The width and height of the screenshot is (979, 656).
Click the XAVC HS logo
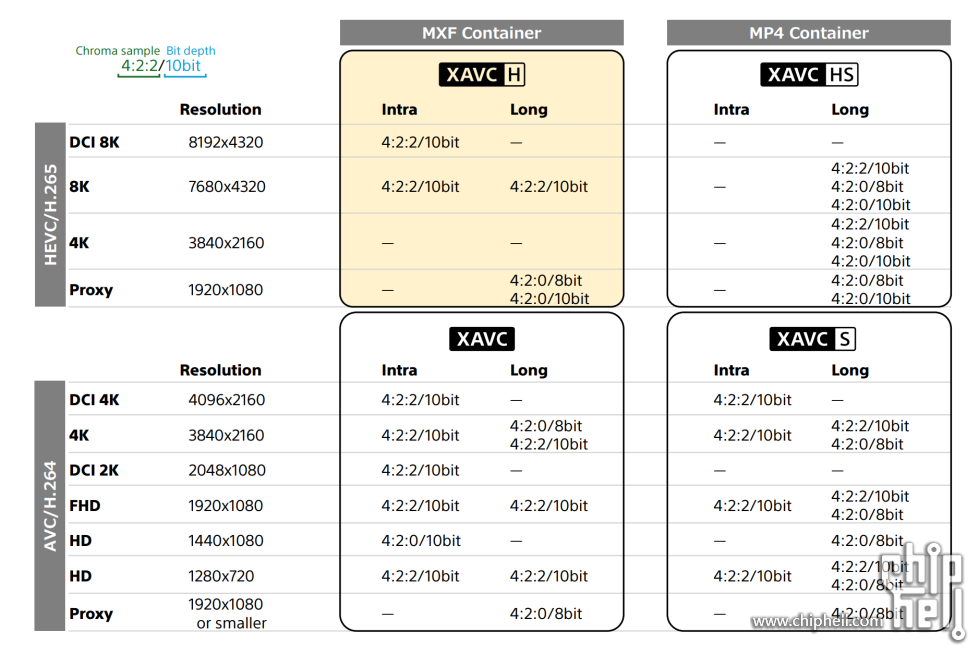coord(809,75)
